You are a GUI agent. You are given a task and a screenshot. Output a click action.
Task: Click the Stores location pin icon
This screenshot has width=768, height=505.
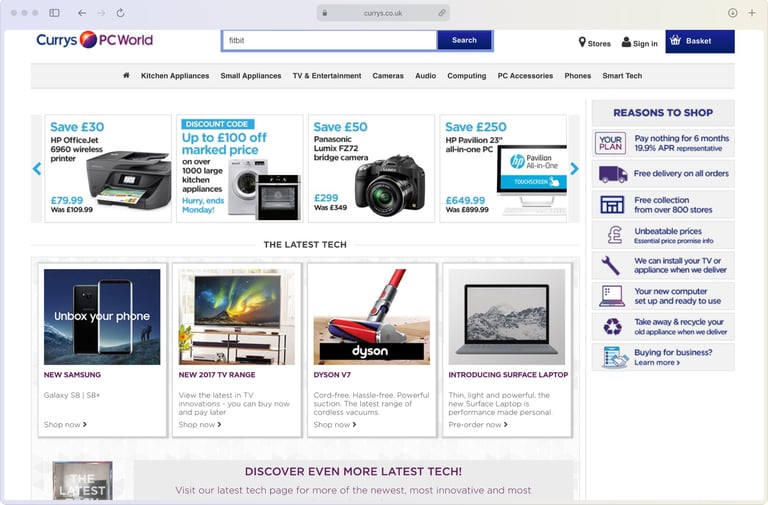click(x=582, y=42)
